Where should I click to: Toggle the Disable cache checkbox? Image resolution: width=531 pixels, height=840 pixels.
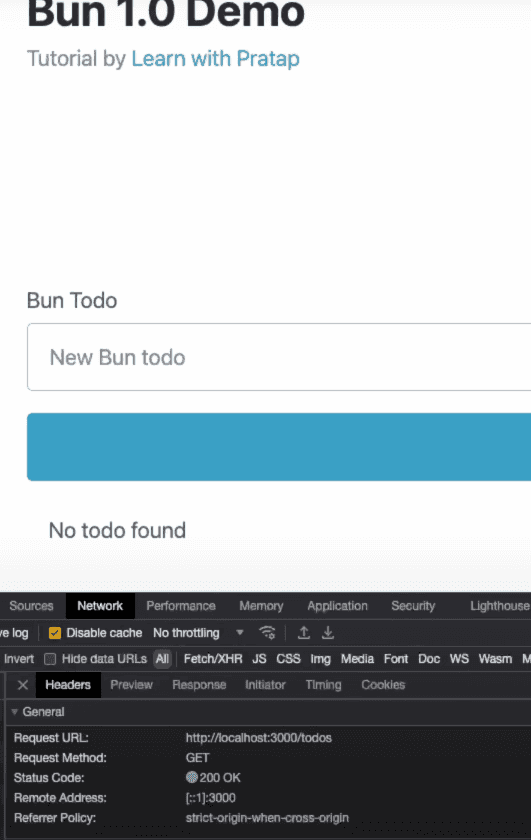(55, 633)
